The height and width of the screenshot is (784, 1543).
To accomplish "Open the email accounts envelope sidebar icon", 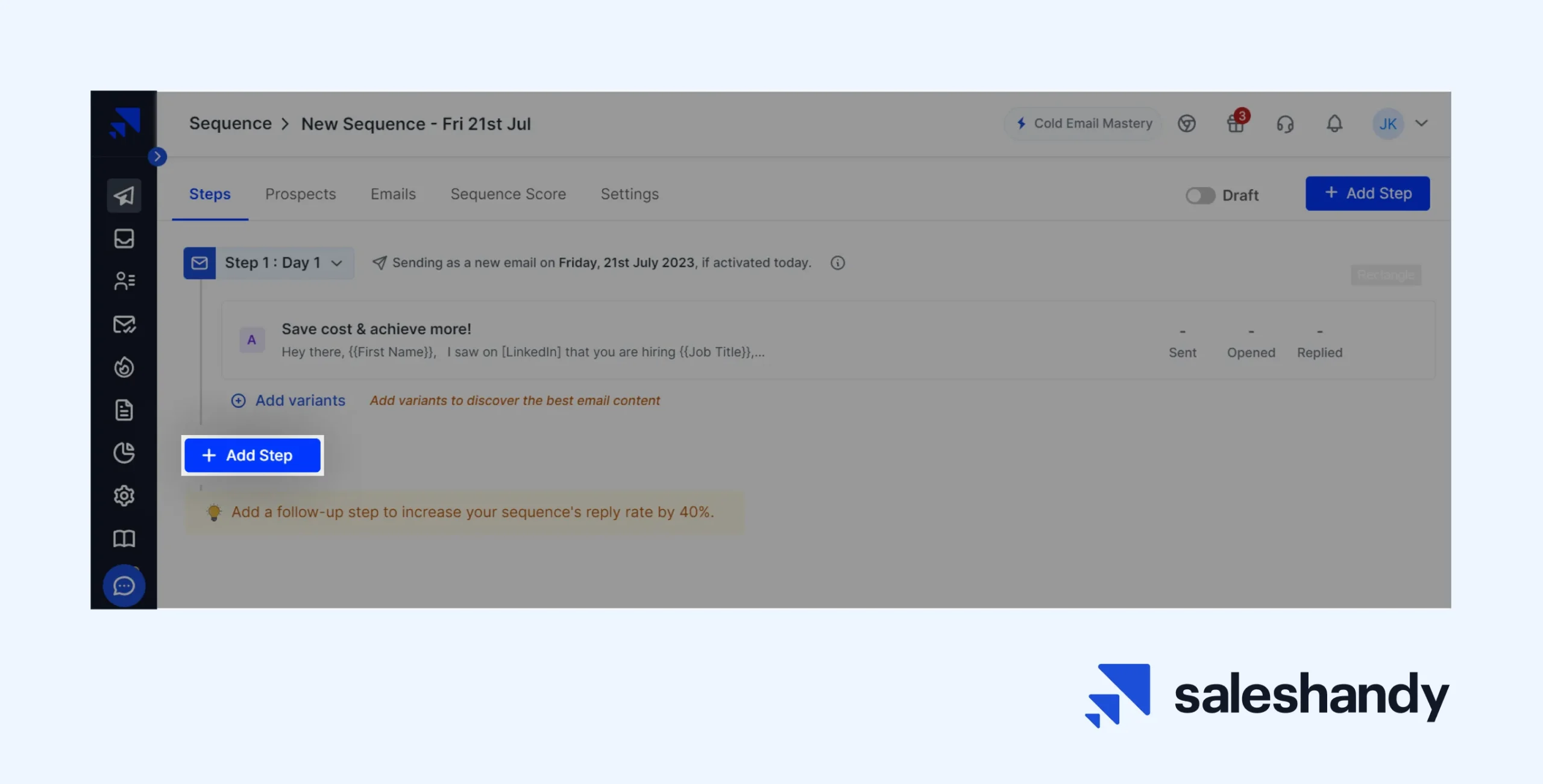I will 124,324.
